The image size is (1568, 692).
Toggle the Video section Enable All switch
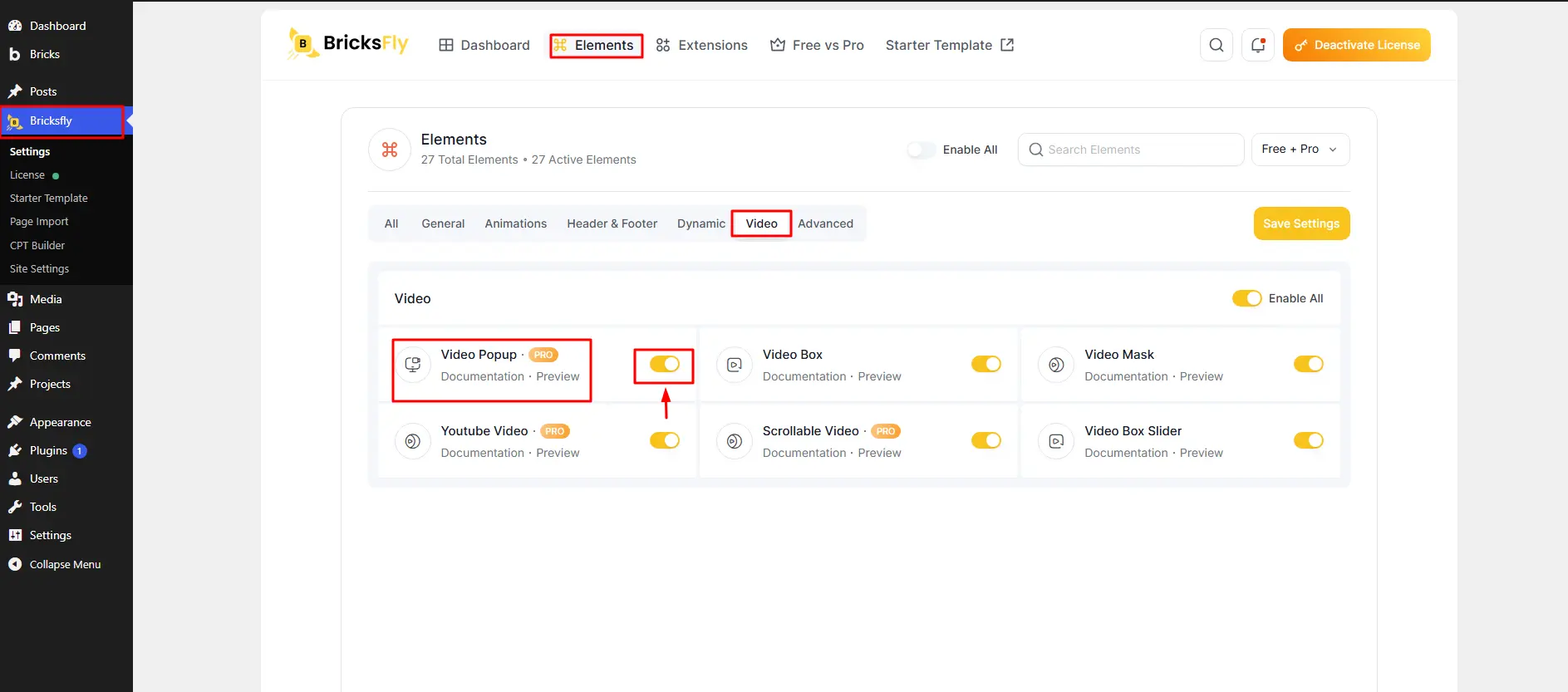(1246, 298)
